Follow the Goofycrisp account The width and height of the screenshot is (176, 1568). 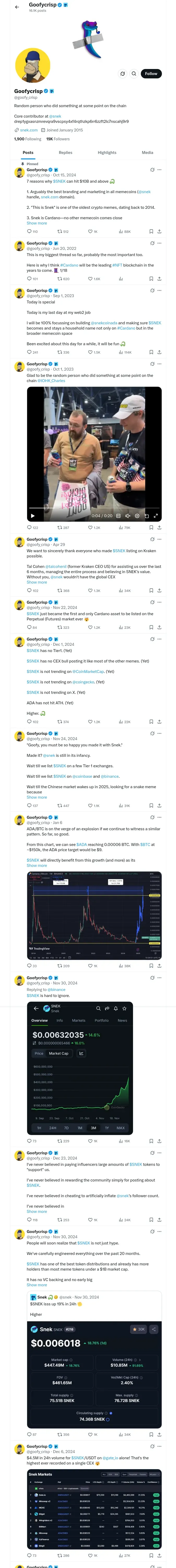150,74
